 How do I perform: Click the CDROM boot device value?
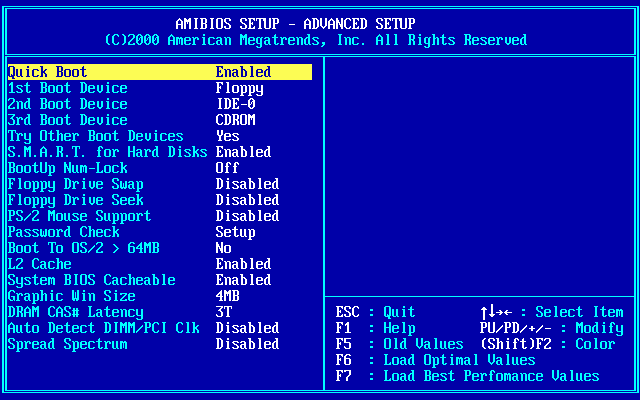click(236, 120)
